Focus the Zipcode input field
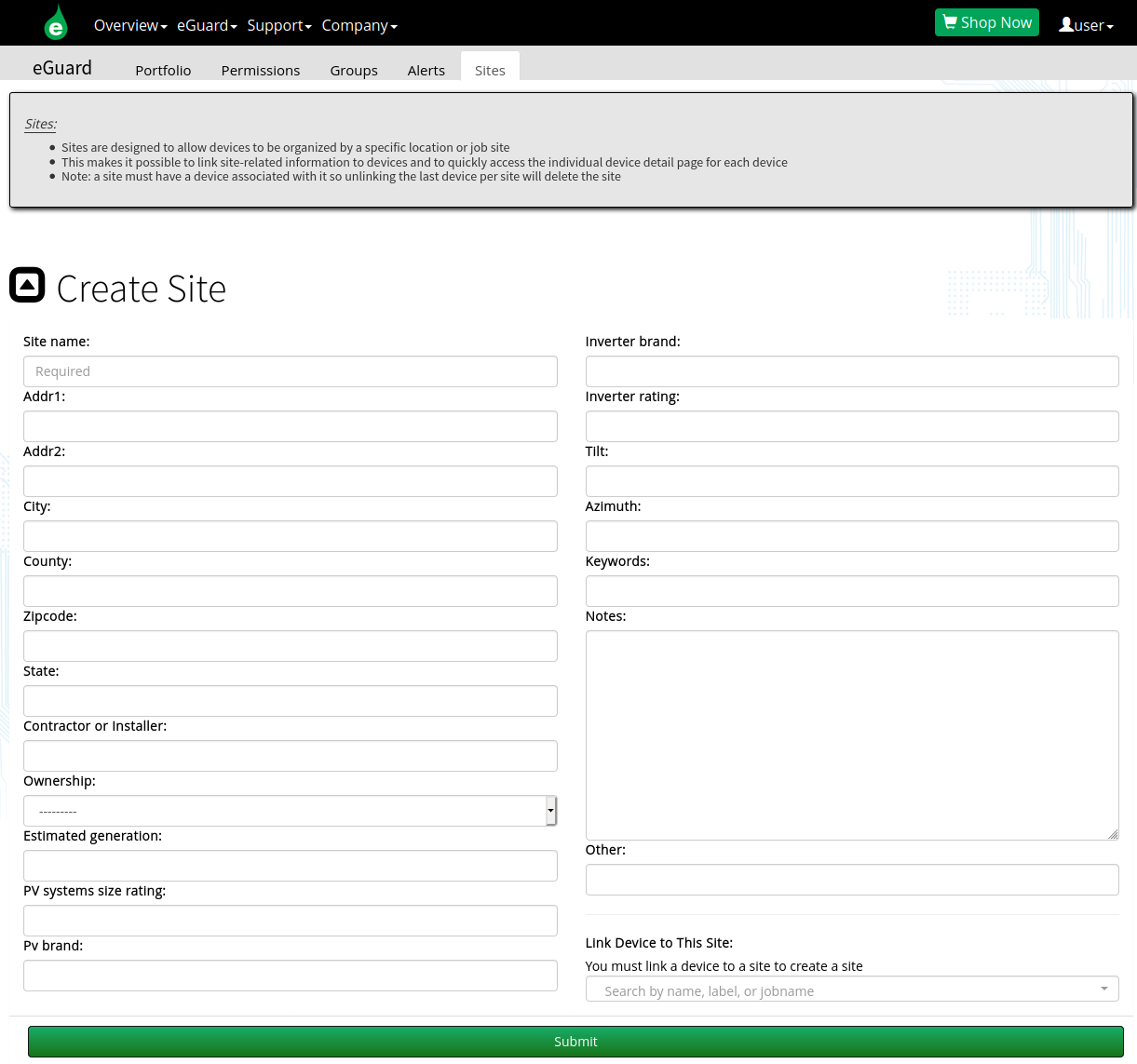This screenshot has width=1137, height=1064. pyautogui.click(x=291, y=646)
